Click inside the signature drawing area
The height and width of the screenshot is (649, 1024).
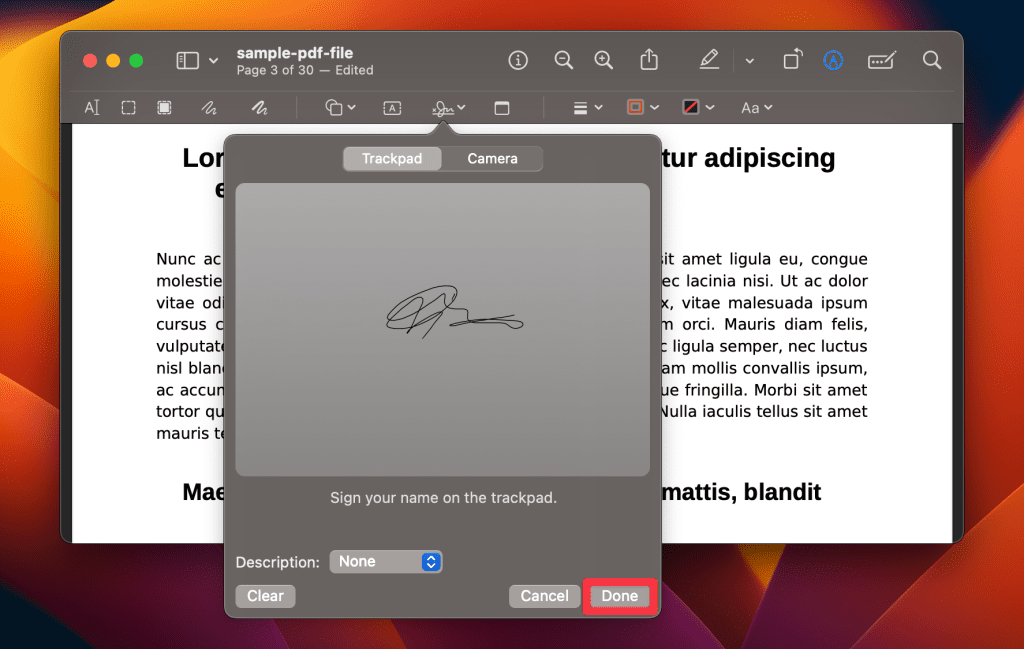[443, 329]
